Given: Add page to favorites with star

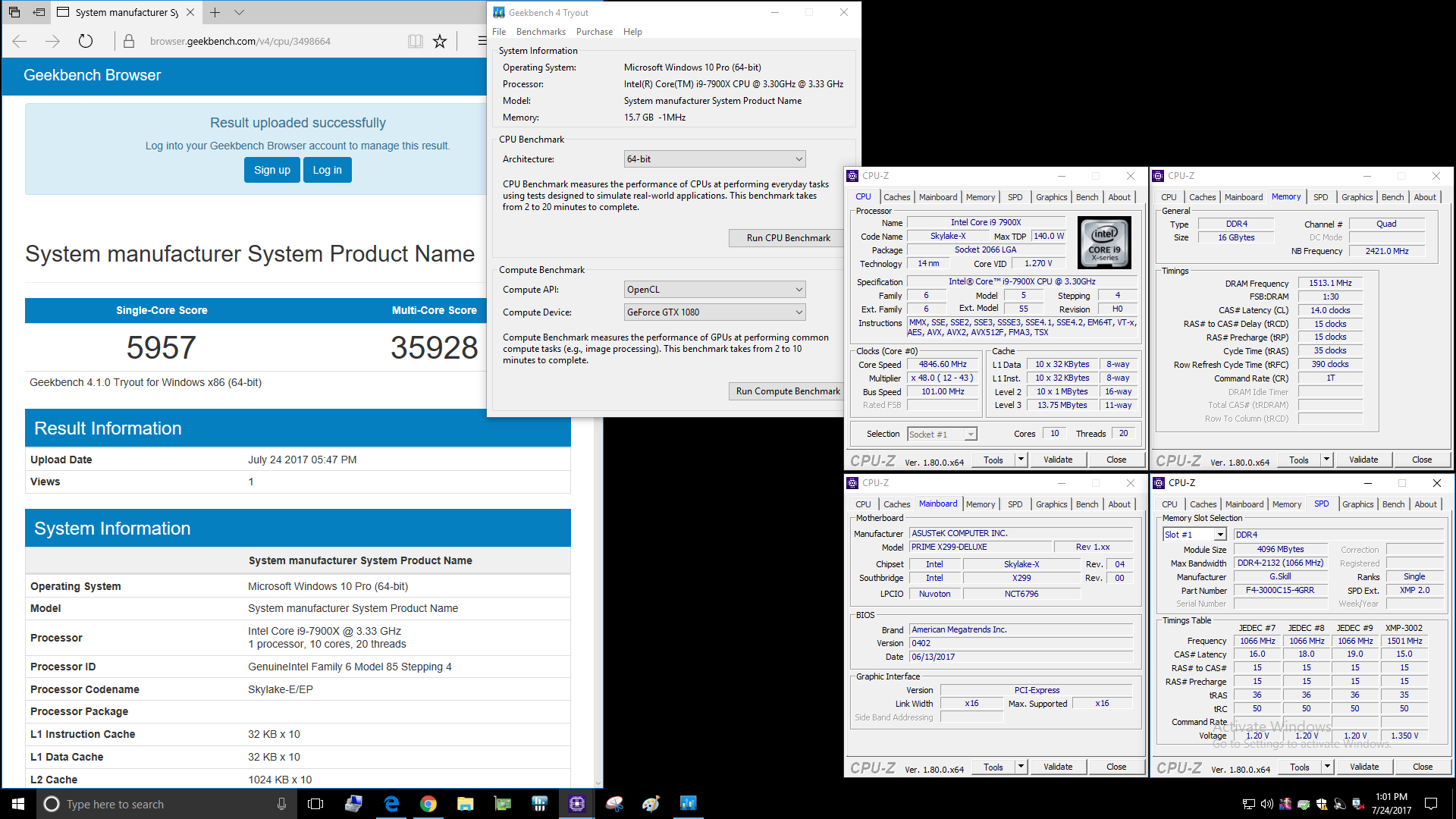Looking at the screenshot, I should pos(440,41).
